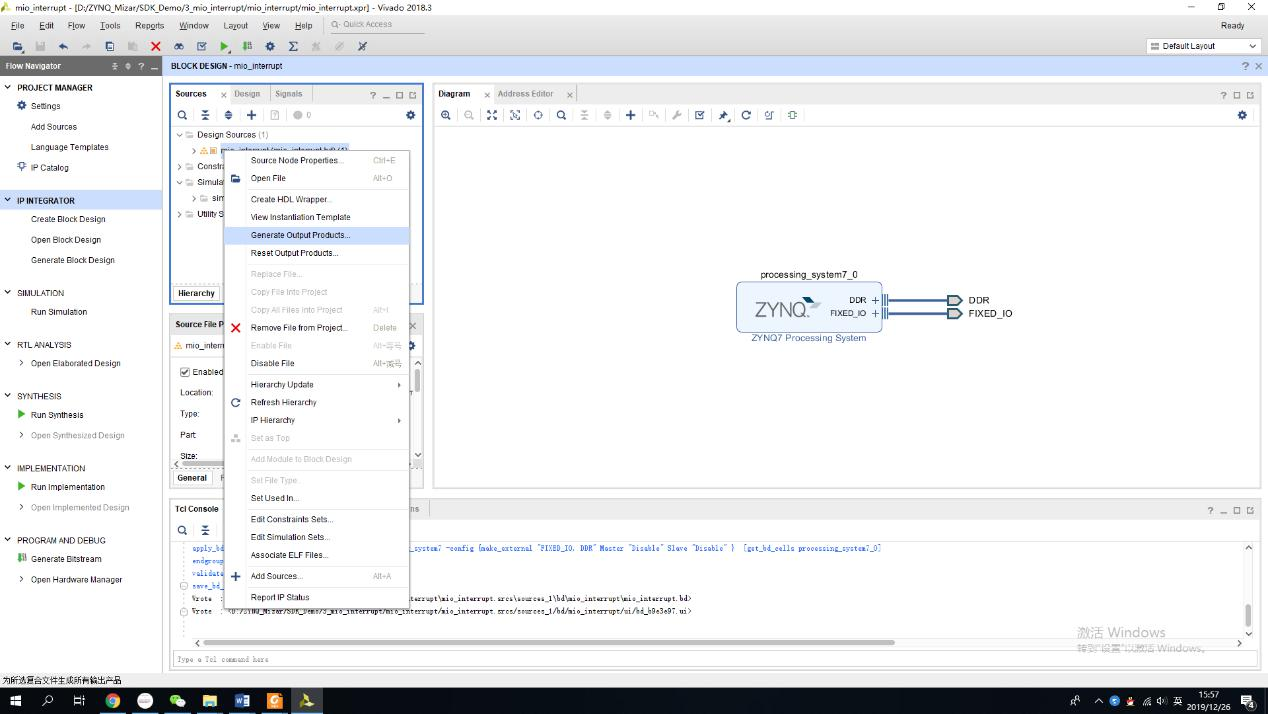Click the Add IP plus icon in Diagram

pos(630,115)
